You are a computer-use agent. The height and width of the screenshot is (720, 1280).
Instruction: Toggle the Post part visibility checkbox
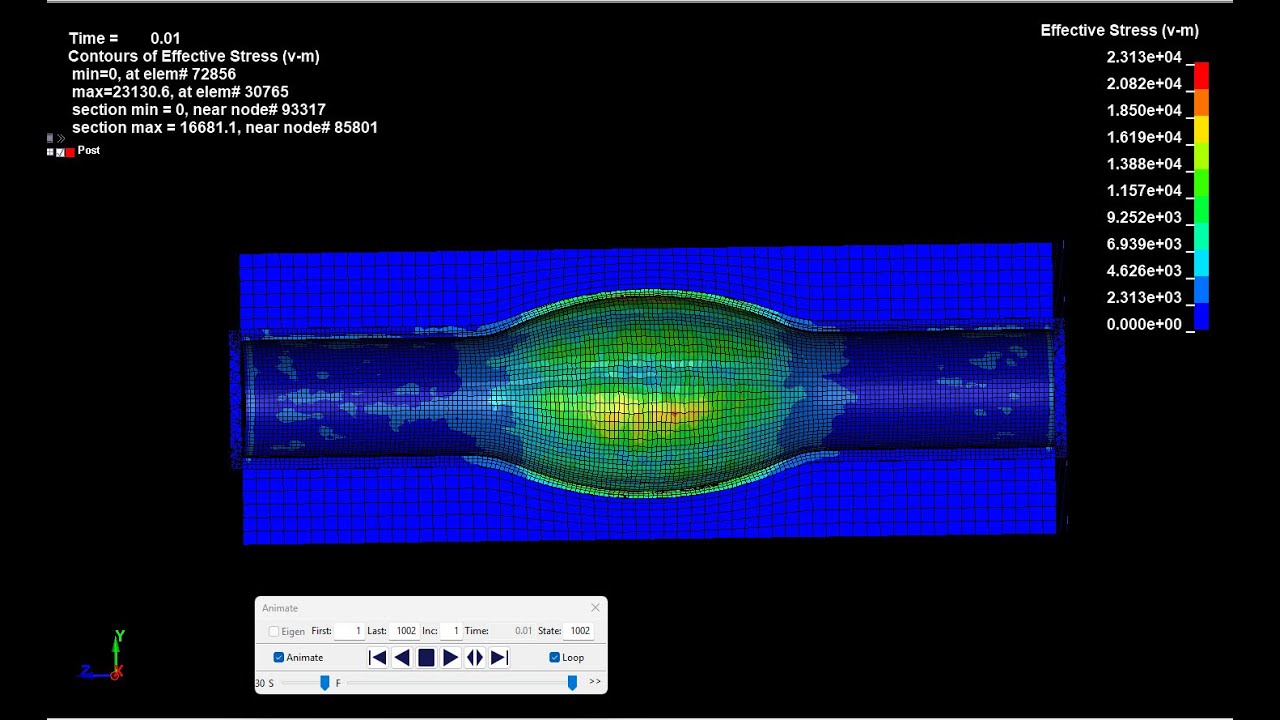(x=60, y=152)
